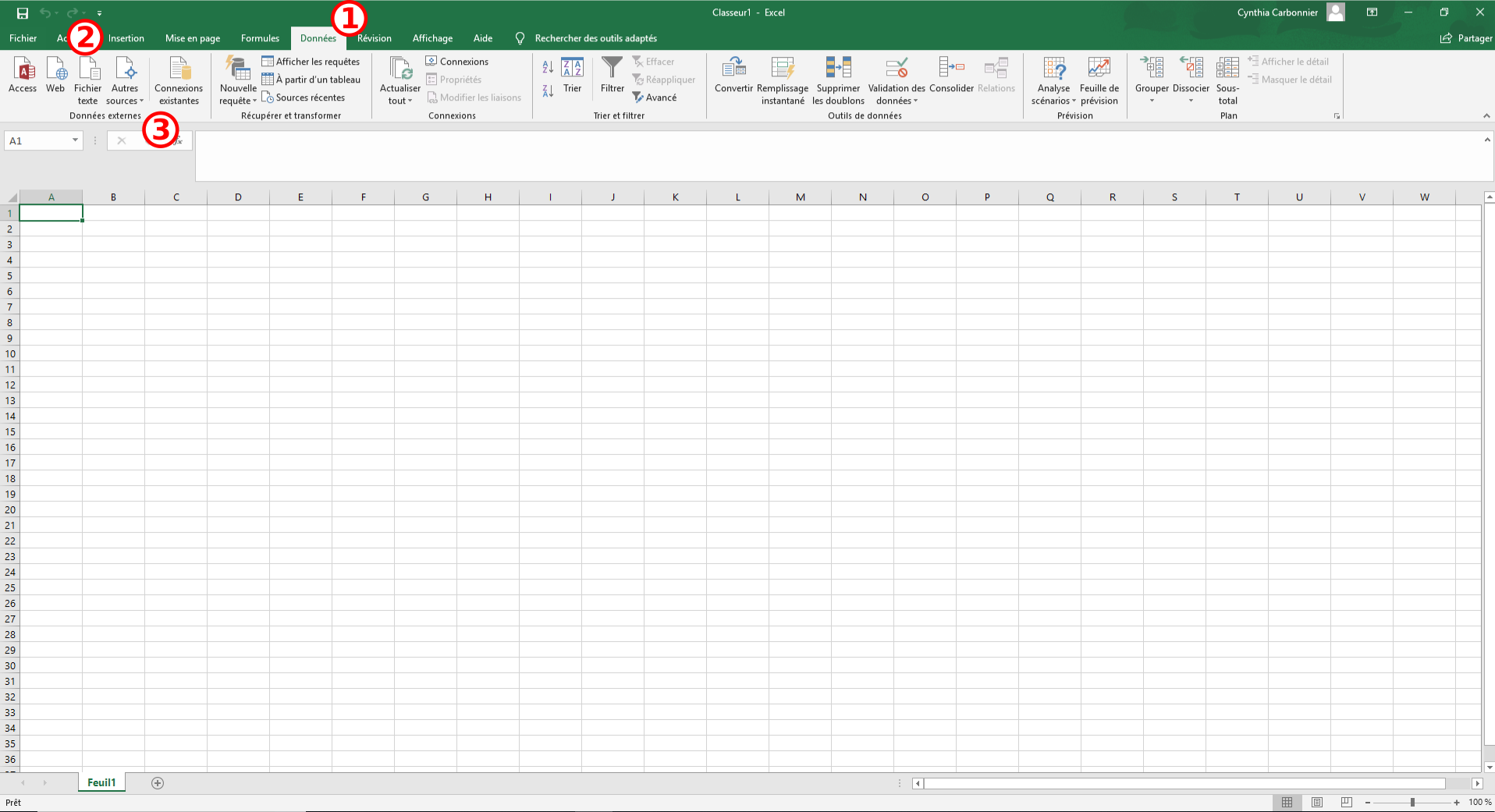The height and width of the screenshot is (812, 1495).
Task: Import from Fichier texte
Action: pyautogui.click(x=88, y=80)
